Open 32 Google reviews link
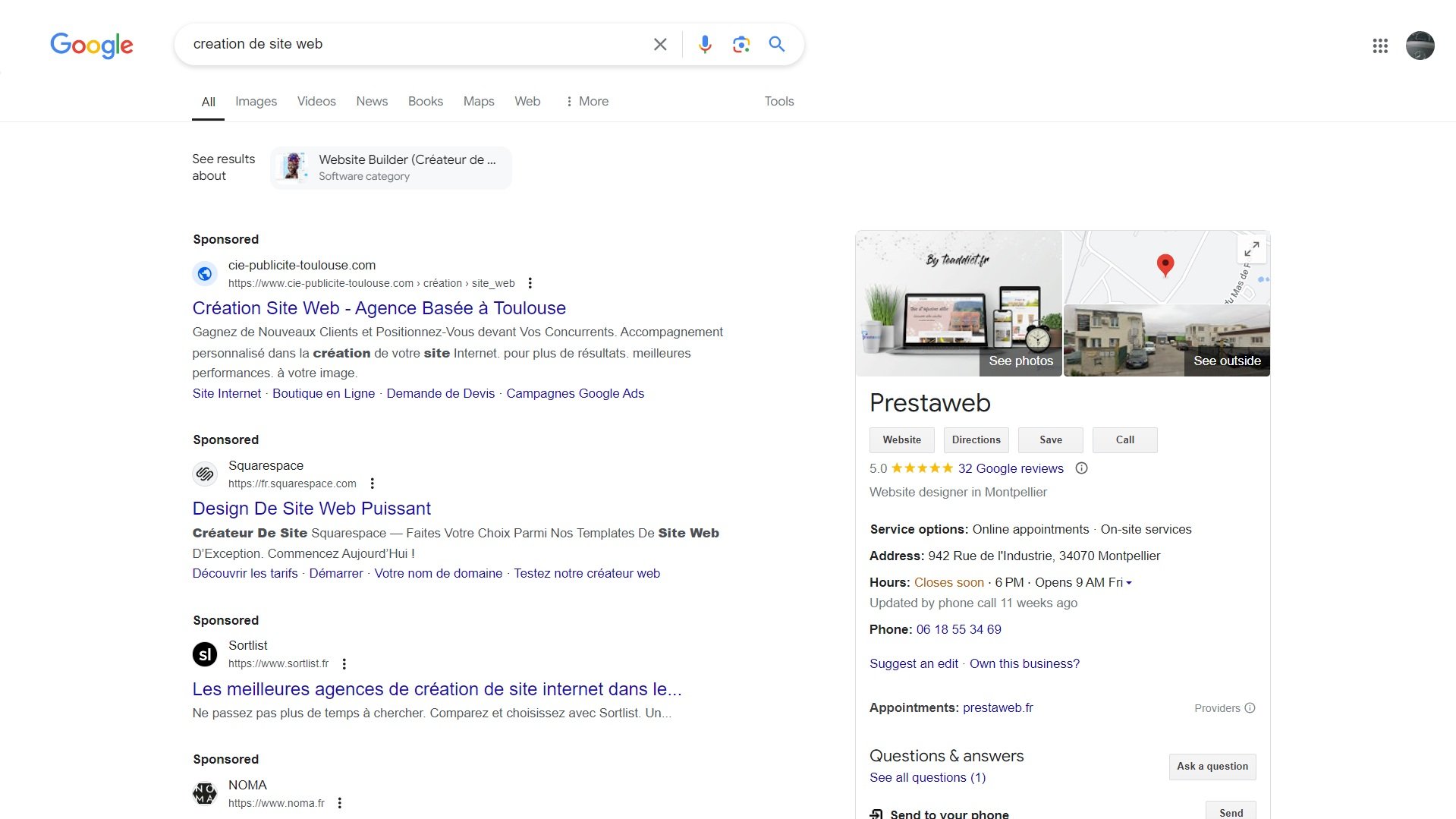This screenshot has width=1456, height=819. pyautogui.click(x=1011, y=469)
